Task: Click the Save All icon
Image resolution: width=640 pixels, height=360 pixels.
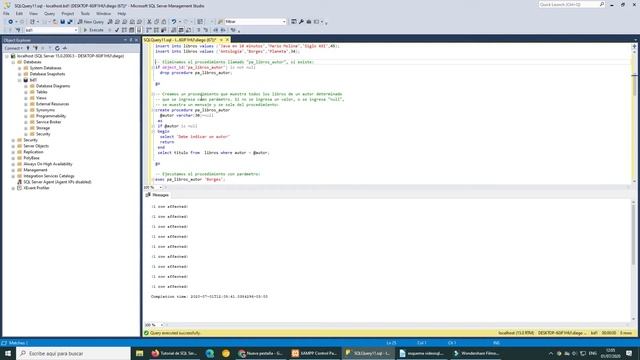Action: [70, 22]
